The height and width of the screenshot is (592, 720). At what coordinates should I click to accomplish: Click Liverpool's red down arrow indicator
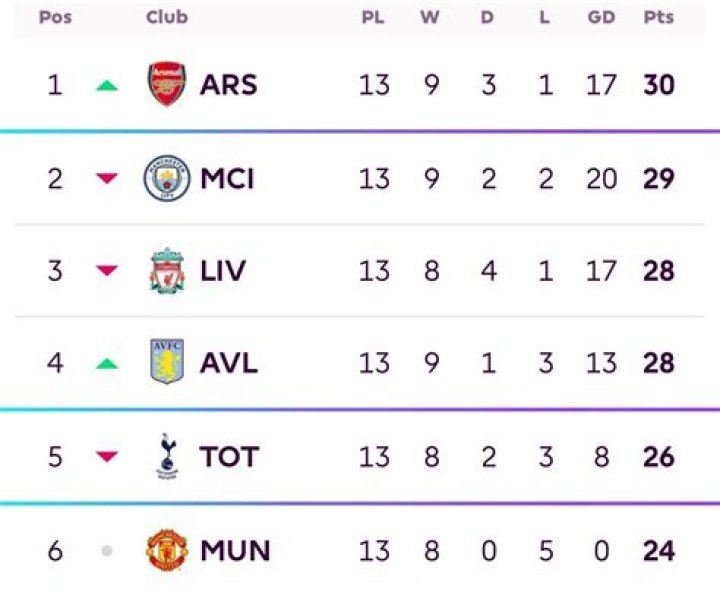(x=107, y=271)
